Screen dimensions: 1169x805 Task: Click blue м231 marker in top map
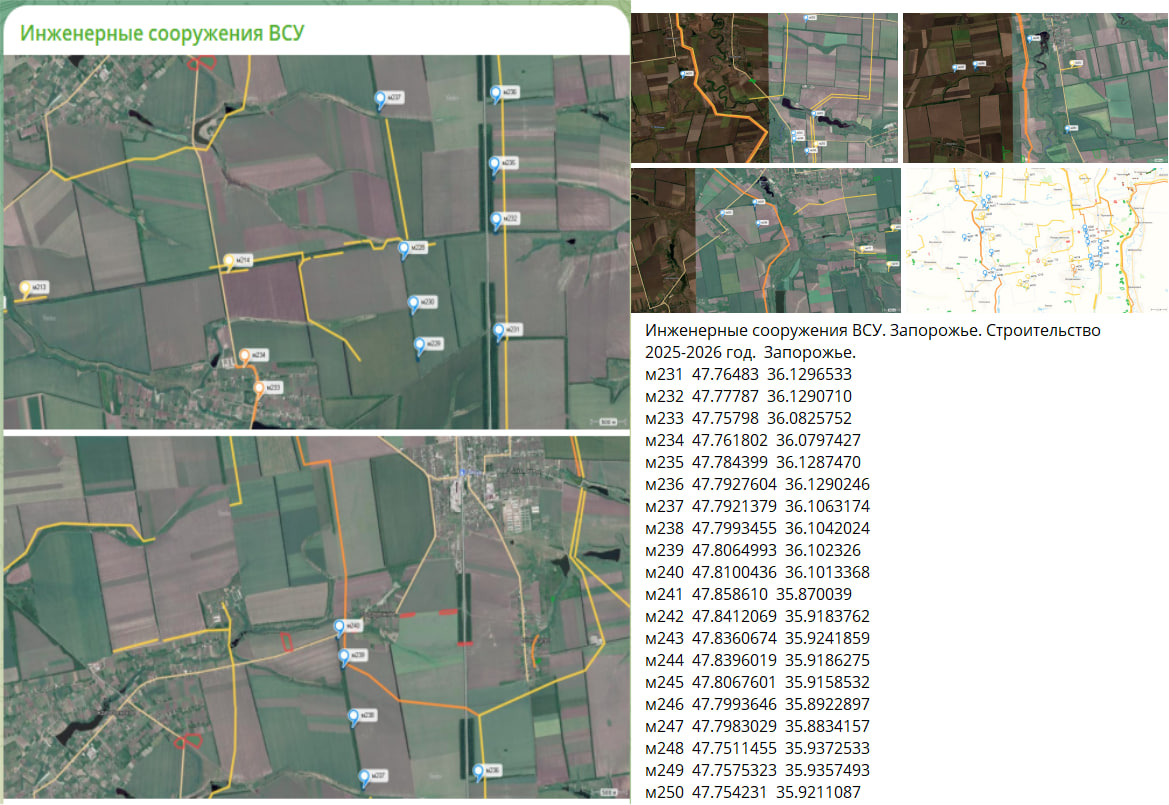click(x=499, y=329)
